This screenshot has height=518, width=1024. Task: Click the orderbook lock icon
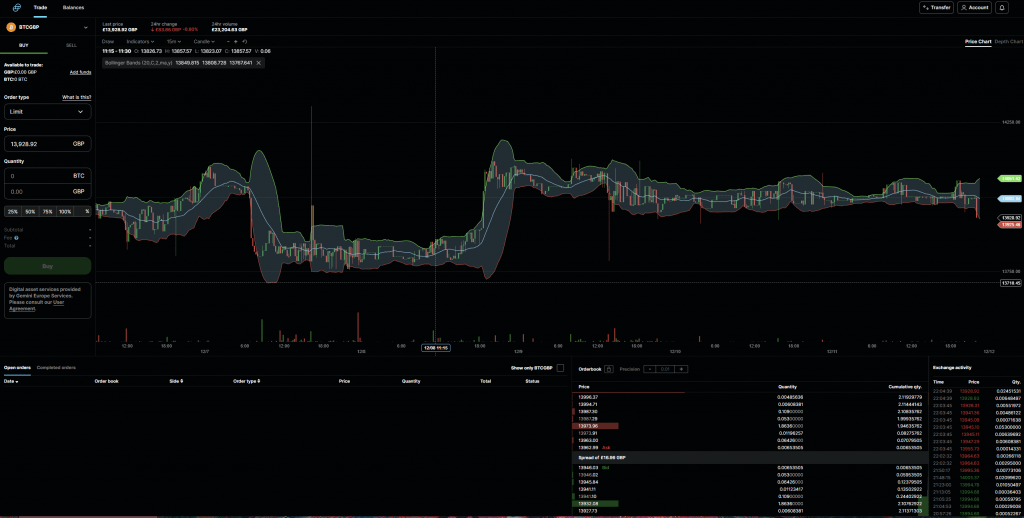pyautogui.click(x=609, y=369)
